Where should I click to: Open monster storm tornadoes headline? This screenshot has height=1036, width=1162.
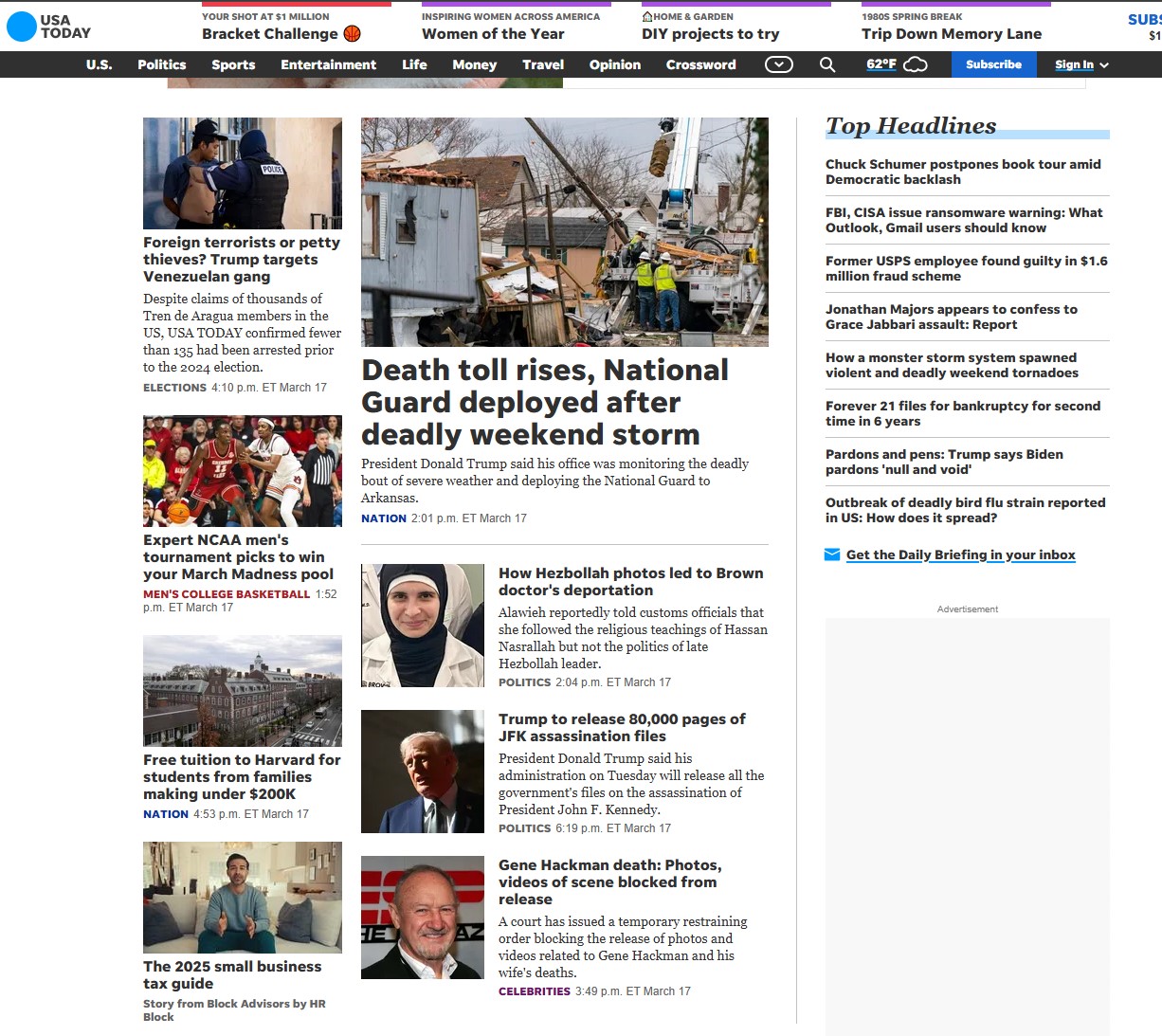tap(952, 365)
